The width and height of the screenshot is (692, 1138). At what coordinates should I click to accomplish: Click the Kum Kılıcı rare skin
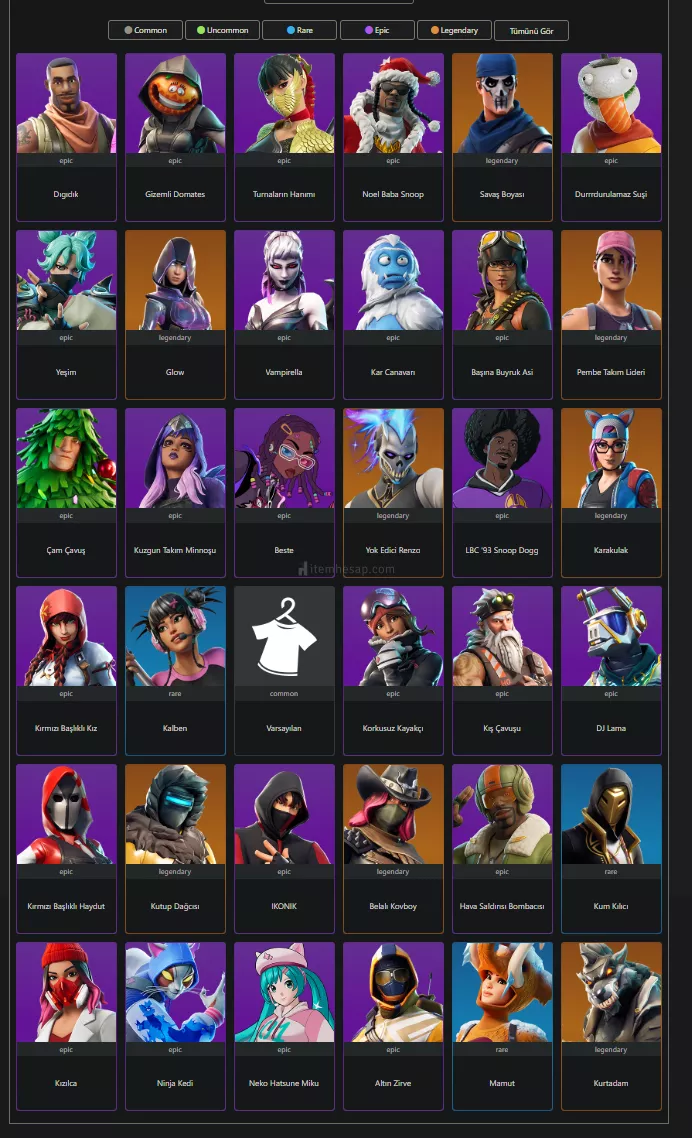611,848
